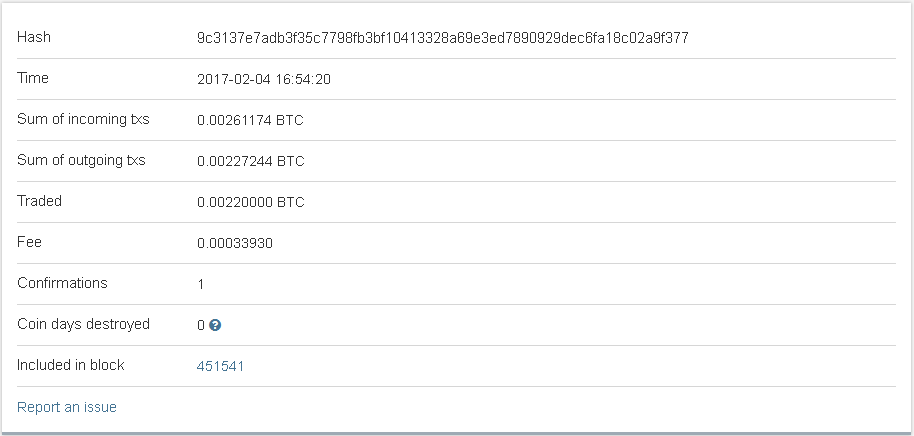
Task: Click the Confirmations row label
Action: click(62, 283)
